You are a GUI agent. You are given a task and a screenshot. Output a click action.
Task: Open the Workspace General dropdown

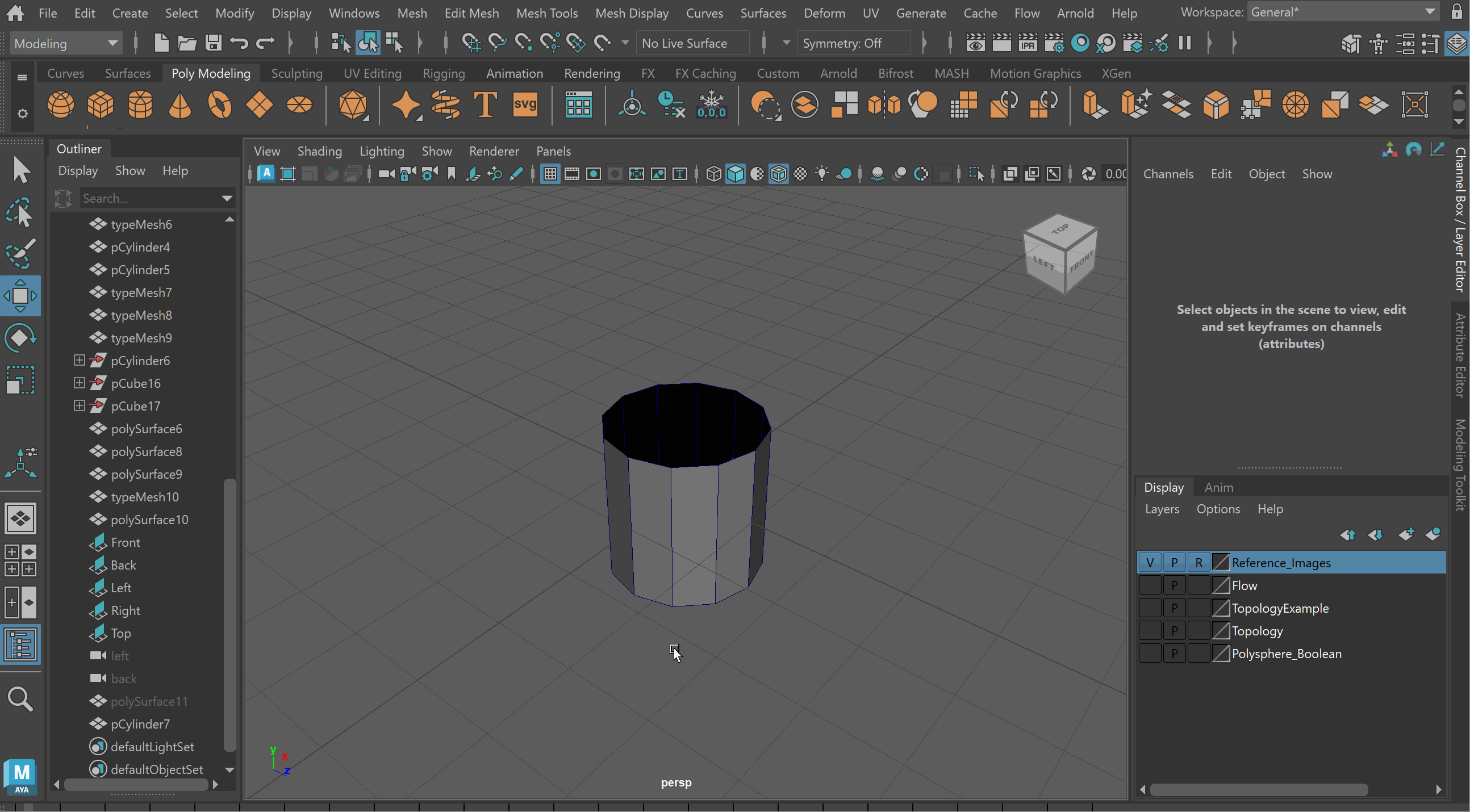[1341, 12]
